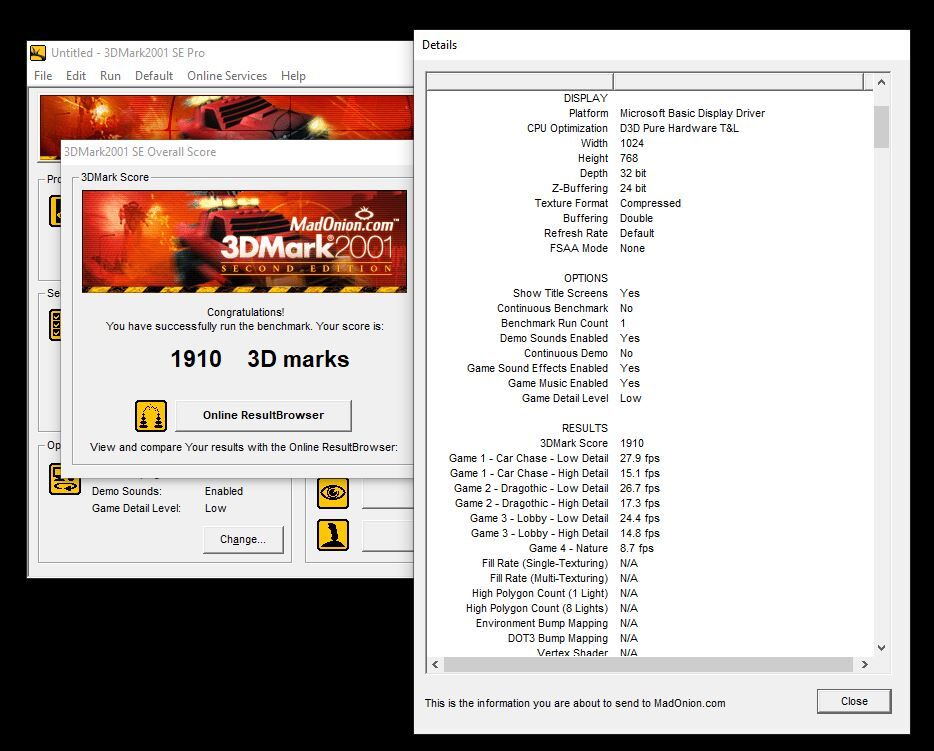
Task: Click the Details horizontal scrollbar thumb
Action: click(x=648, y=664)
